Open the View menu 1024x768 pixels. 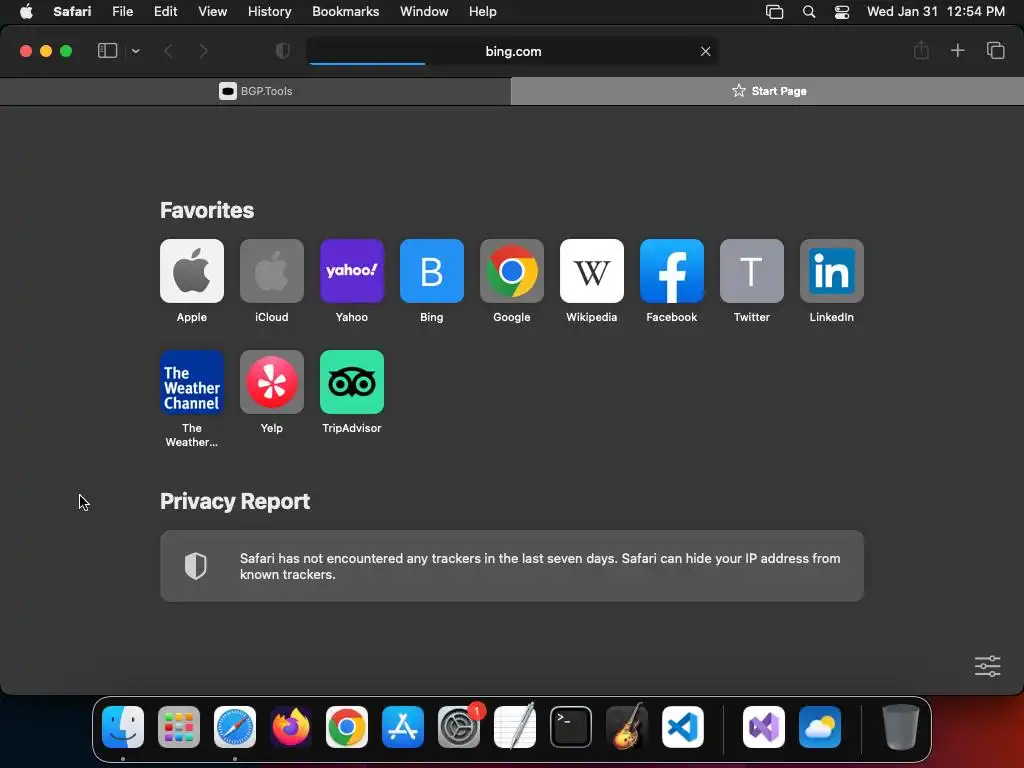click(213, 12)
